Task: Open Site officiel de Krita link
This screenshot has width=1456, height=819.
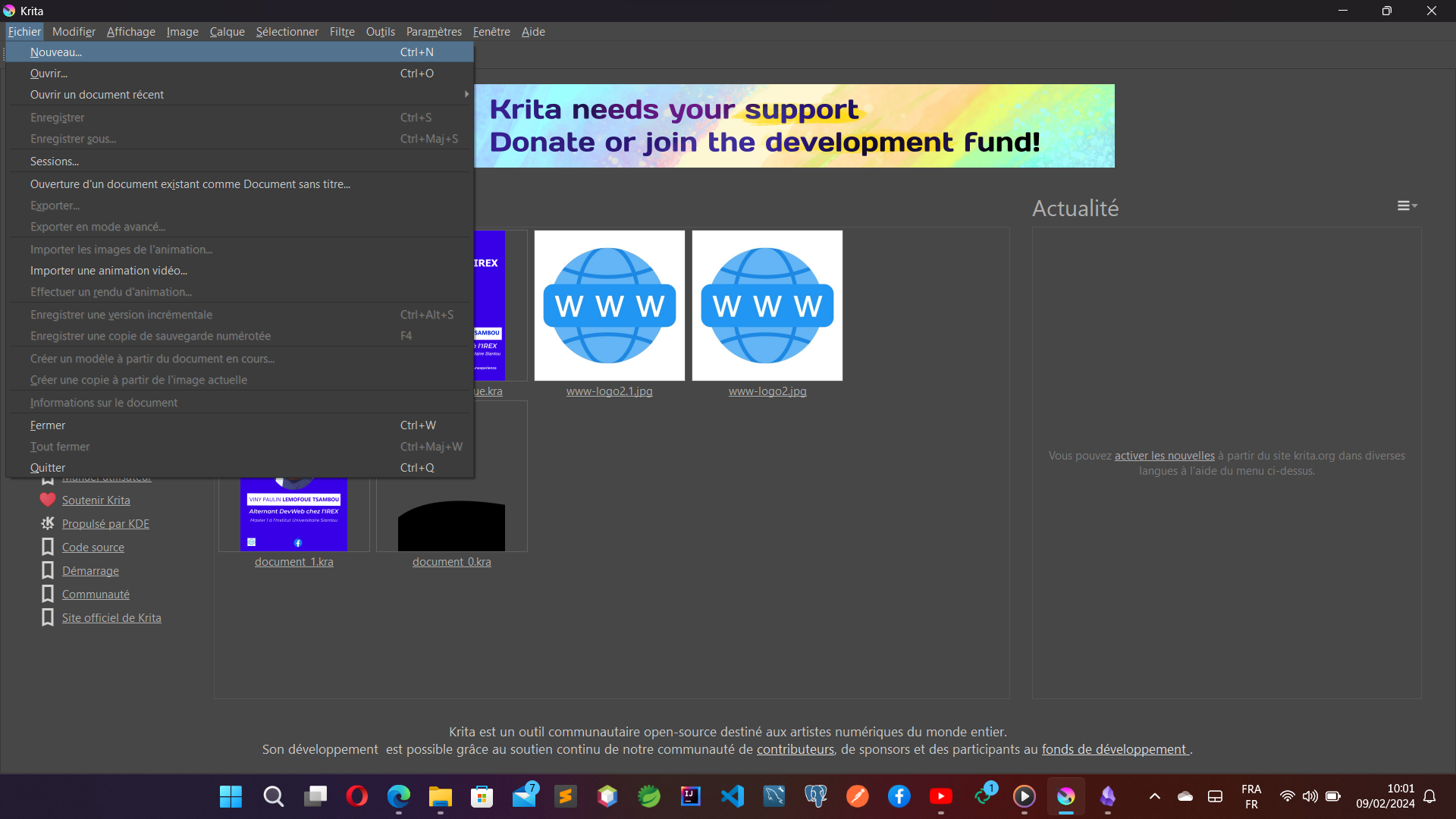Action: pos(111,618)
